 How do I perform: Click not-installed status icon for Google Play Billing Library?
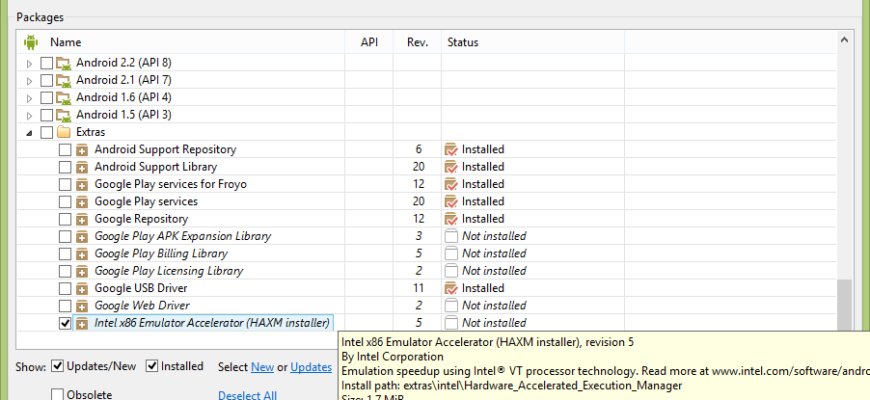pos(451,254)
